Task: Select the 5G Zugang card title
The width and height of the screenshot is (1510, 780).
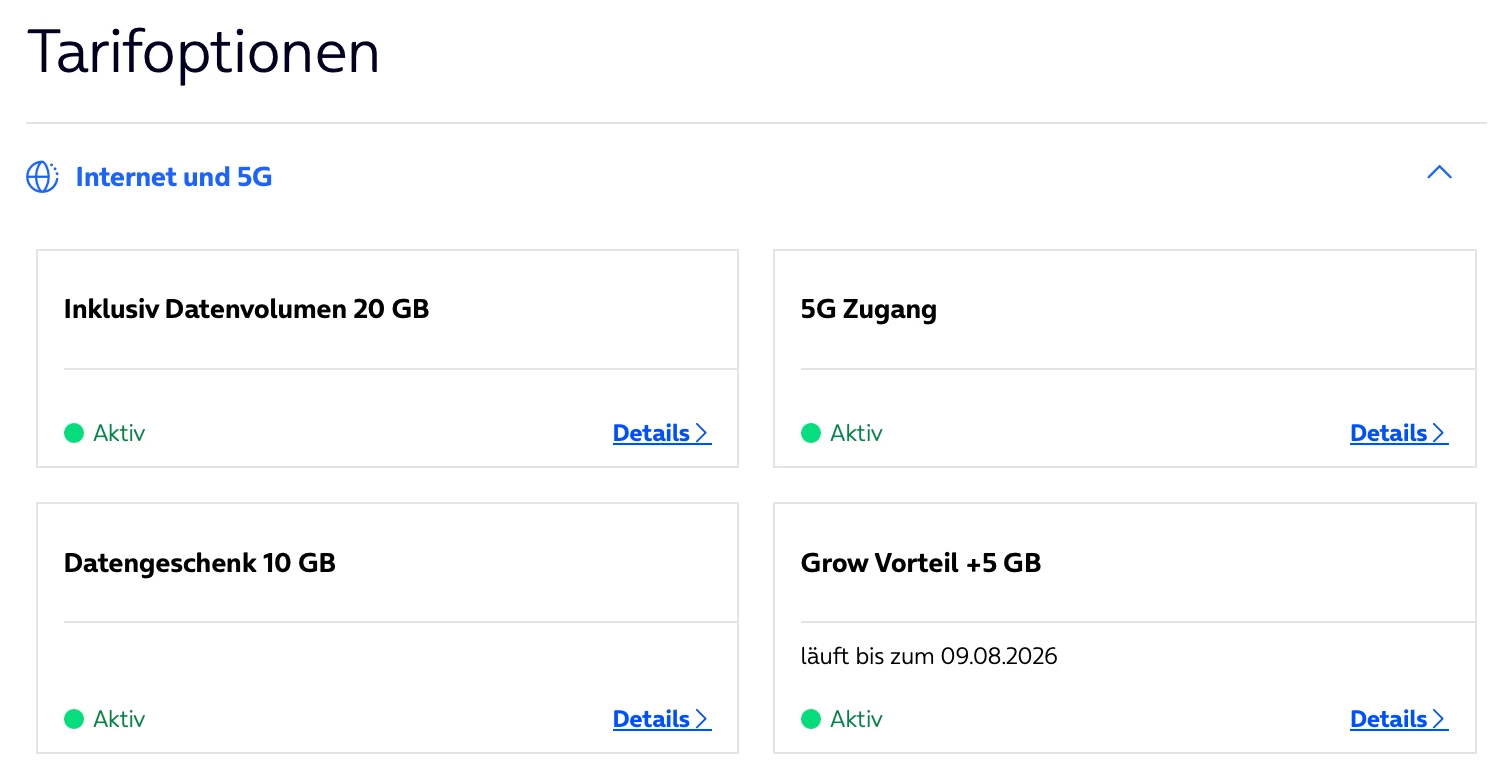Action: [x=868, y=309]
